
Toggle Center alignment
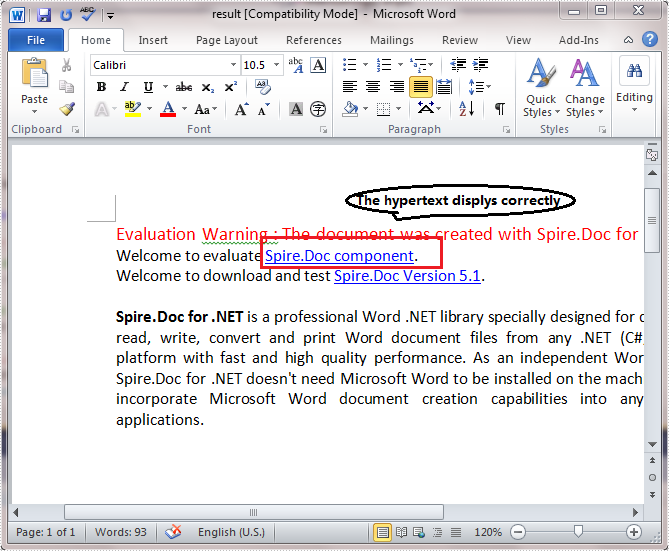point(373,87)
